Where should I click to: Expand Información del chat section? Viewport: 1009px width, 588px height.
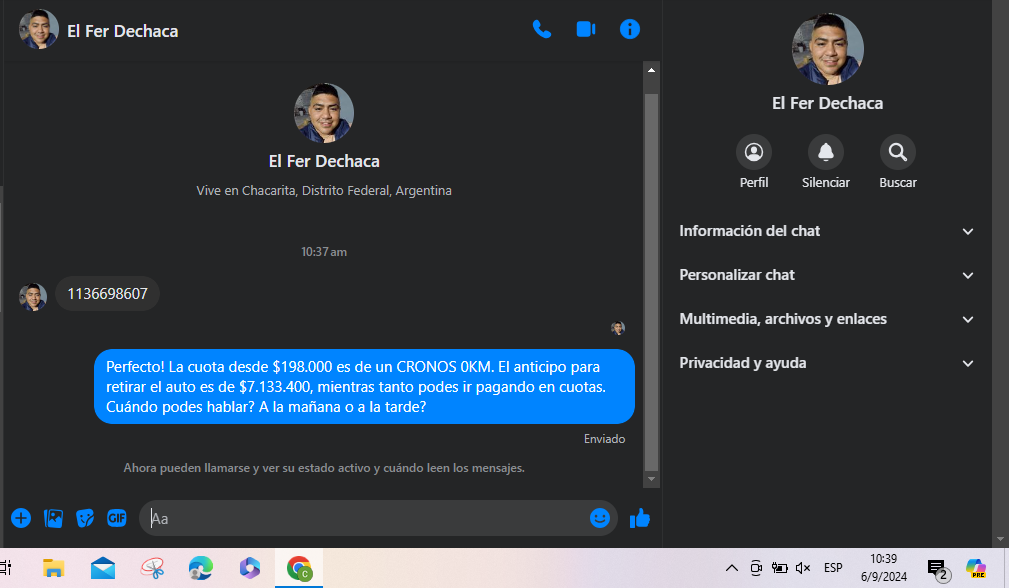(826, 231)
